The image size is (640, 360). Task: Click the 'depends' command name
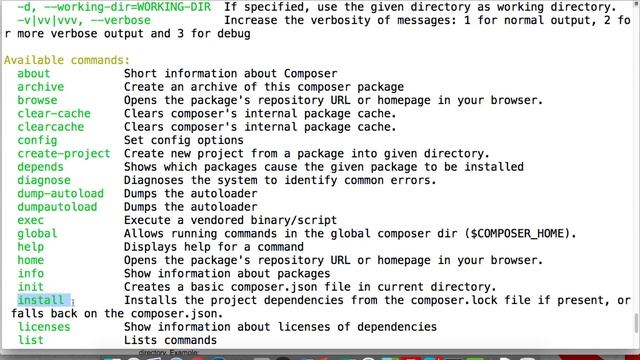pos(40,167)
